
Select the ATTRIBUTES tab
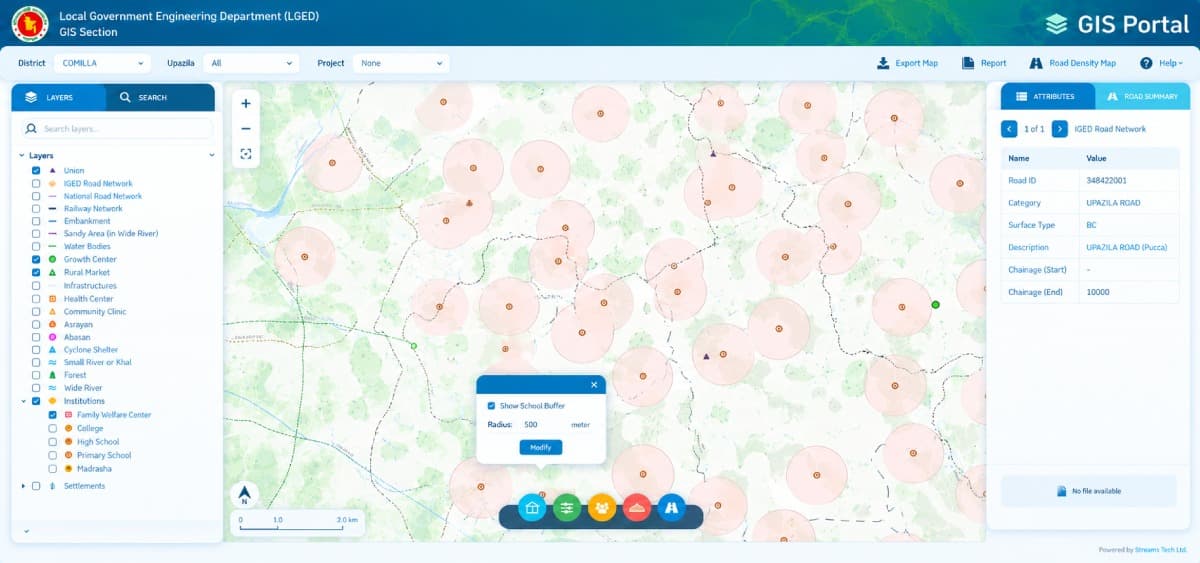1047,96
